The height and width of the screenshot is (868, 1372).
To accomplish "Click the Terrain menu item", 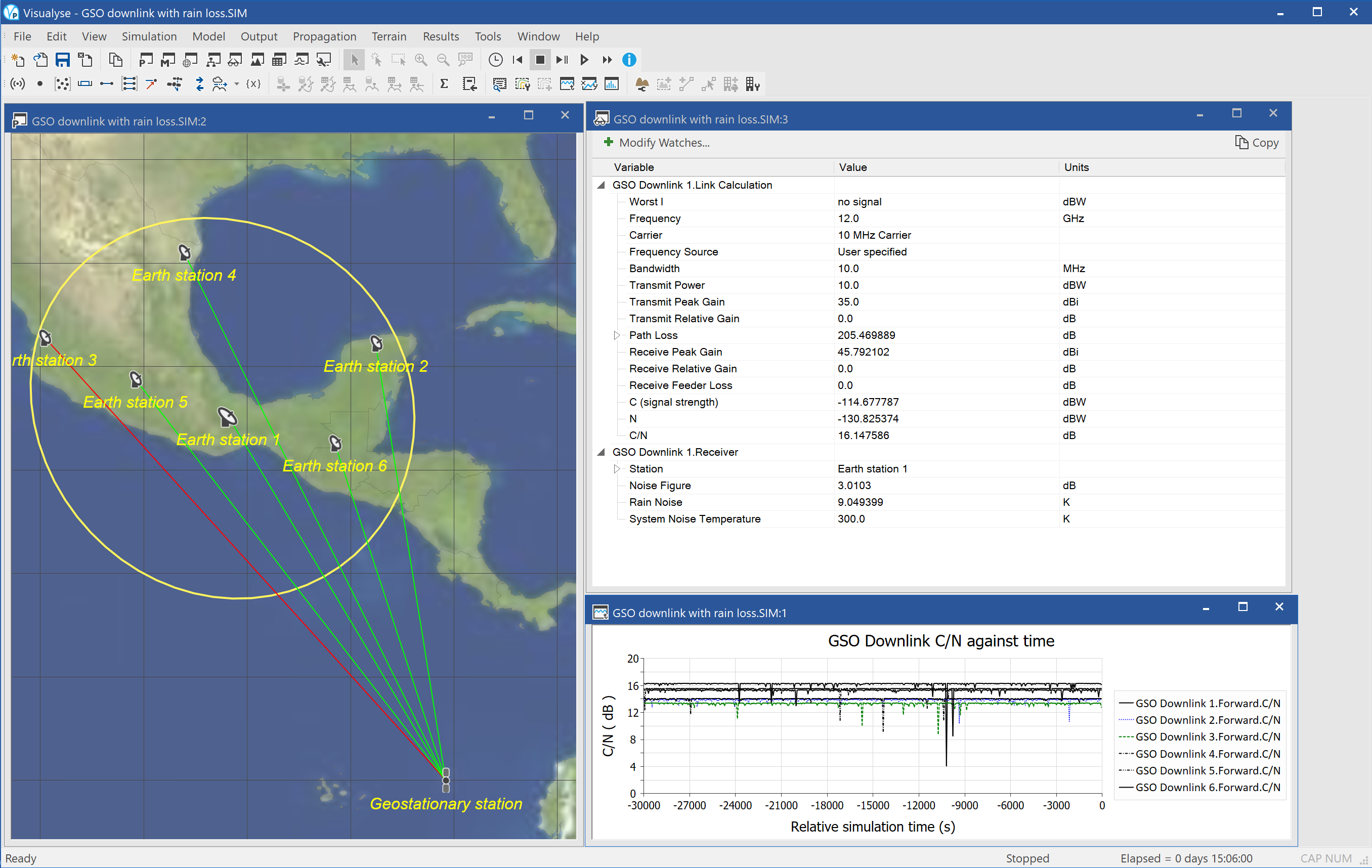I will (x=388, y=36).
